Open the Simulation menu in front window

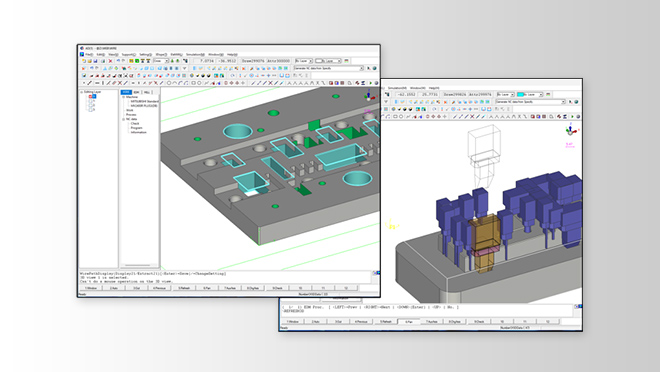coord(195,54)
